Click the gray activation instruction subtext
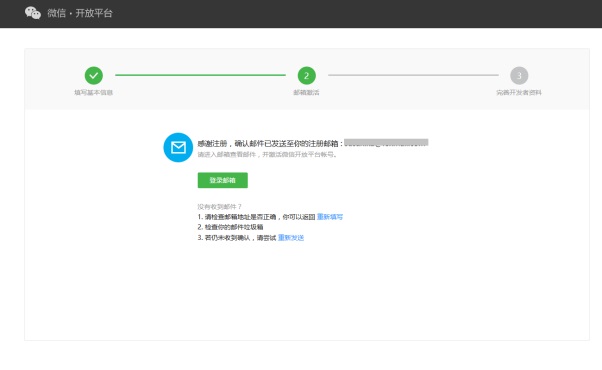 tap(268, 155)
